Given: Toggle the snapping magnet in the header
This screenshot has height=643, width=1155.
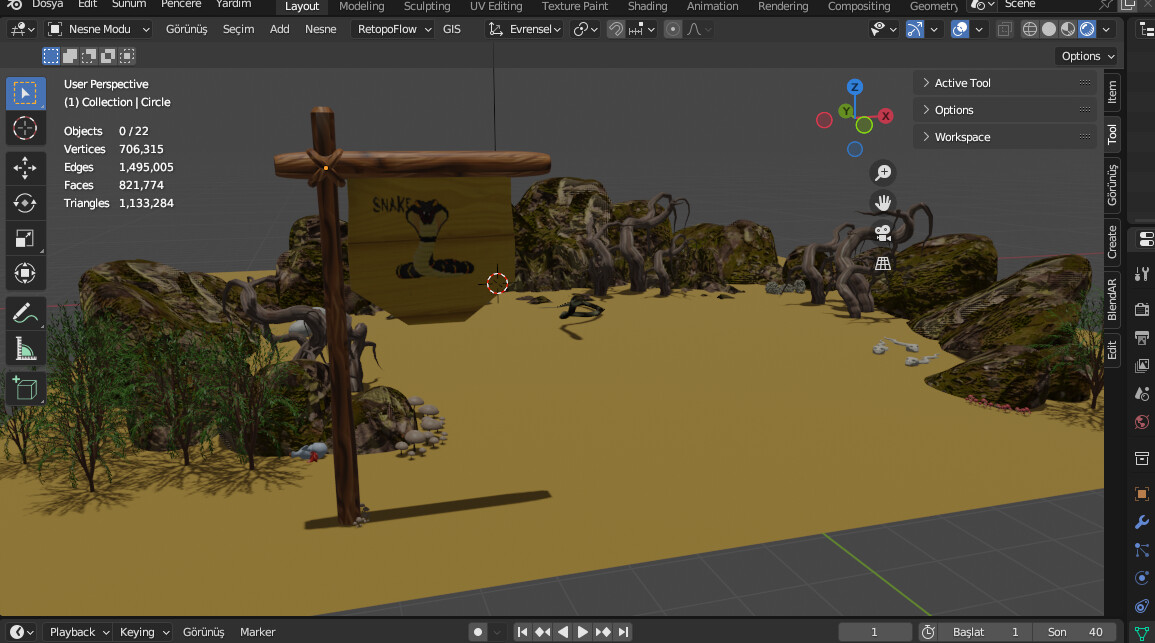Looking at the screenshot, I should point(615,29).
